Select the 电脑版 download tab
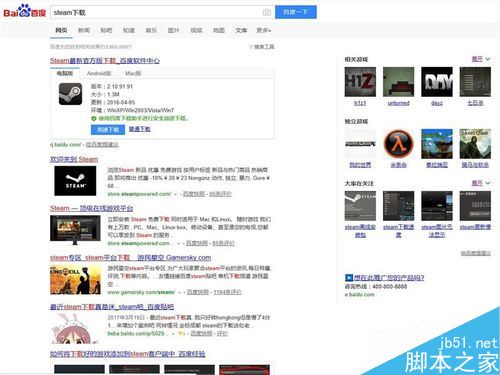Screen dimensions: 500x375 (65, 73)
